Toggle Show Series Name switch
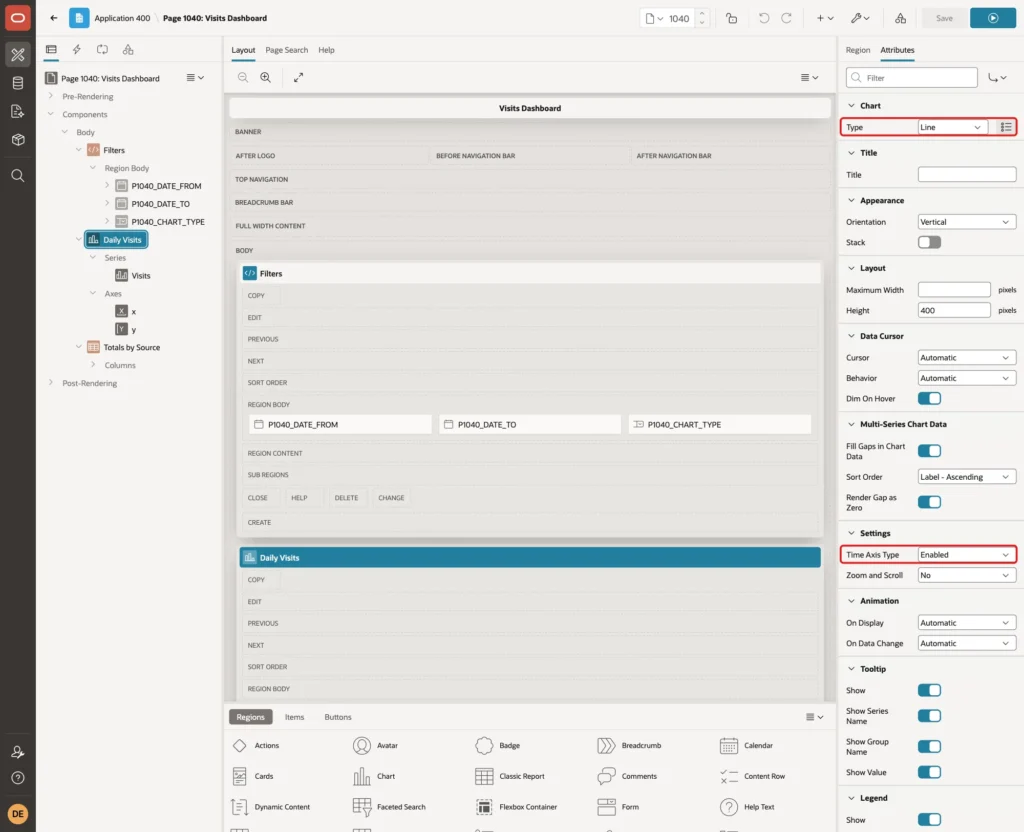 929,716
